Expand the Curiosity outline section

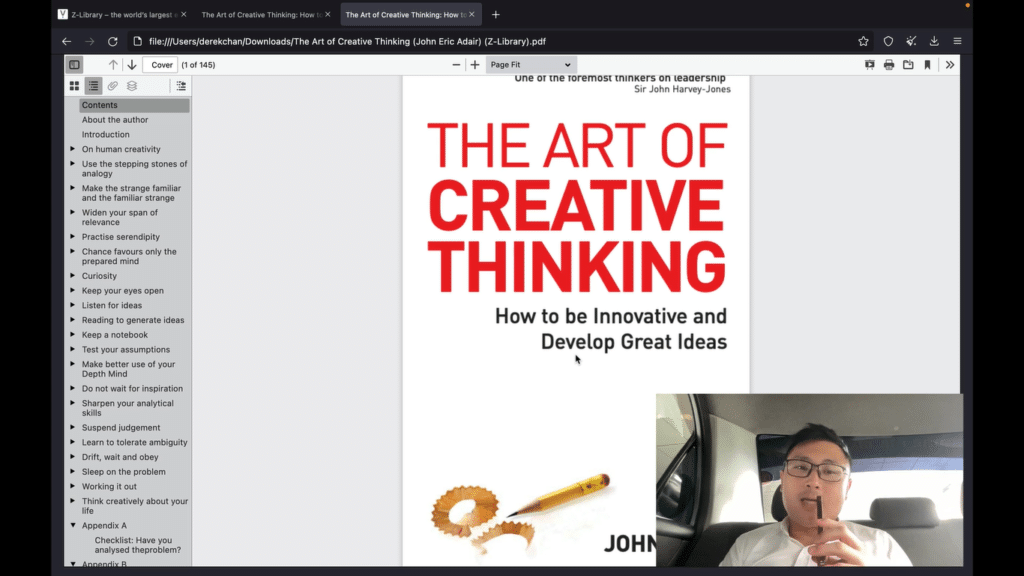(72, 276)
